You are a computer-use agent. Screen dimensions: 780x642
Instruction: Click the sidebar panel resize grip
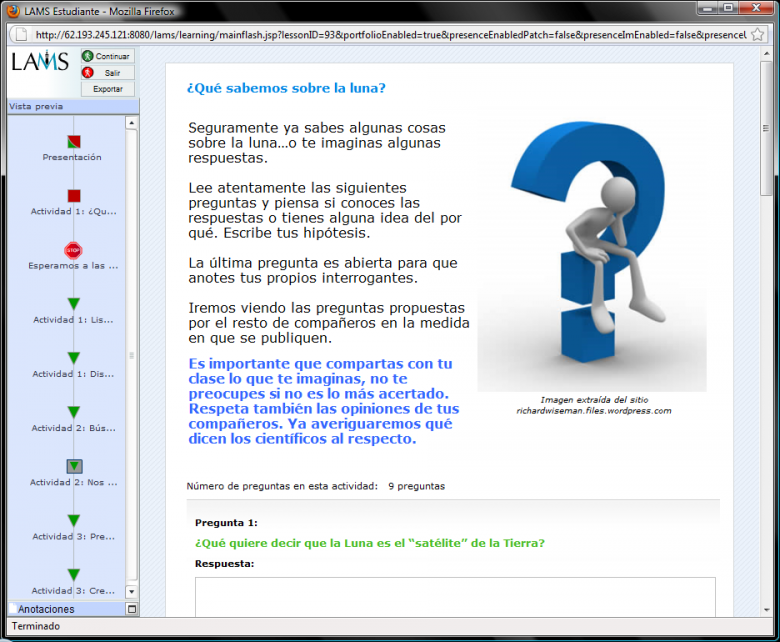click(131, 355)
